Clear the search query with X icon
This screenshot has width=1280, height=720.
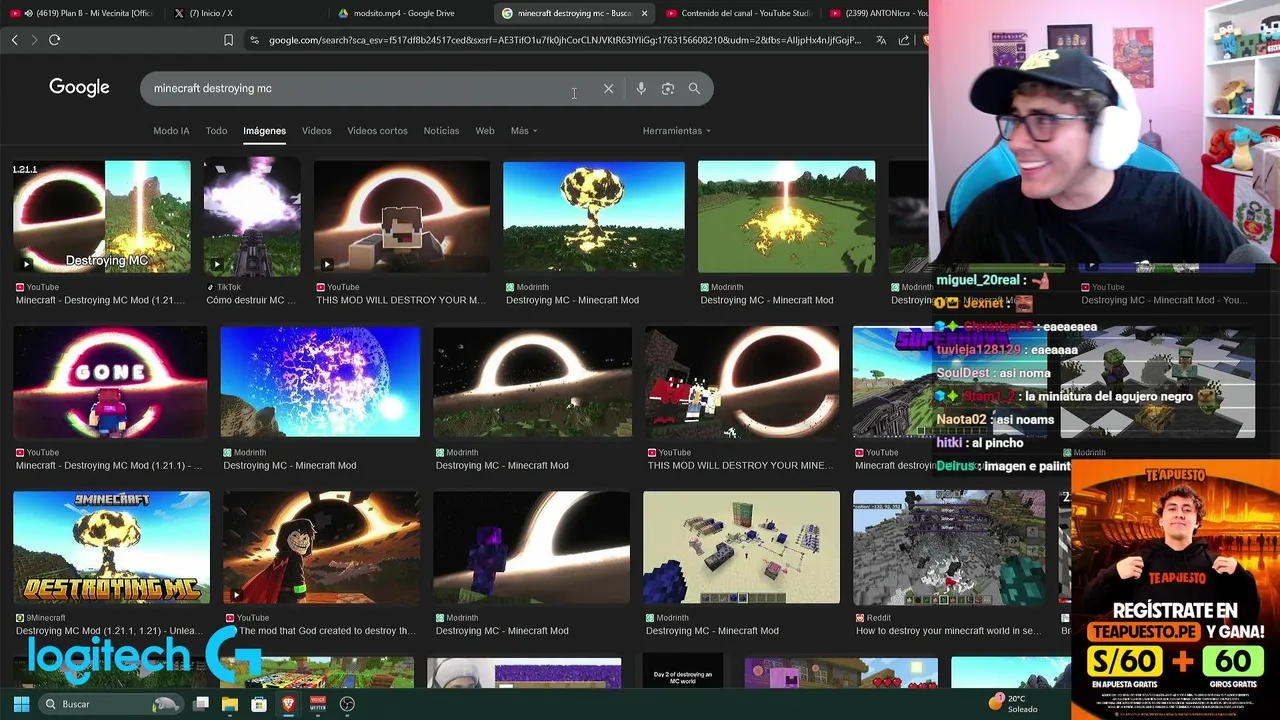pos(608,89)
